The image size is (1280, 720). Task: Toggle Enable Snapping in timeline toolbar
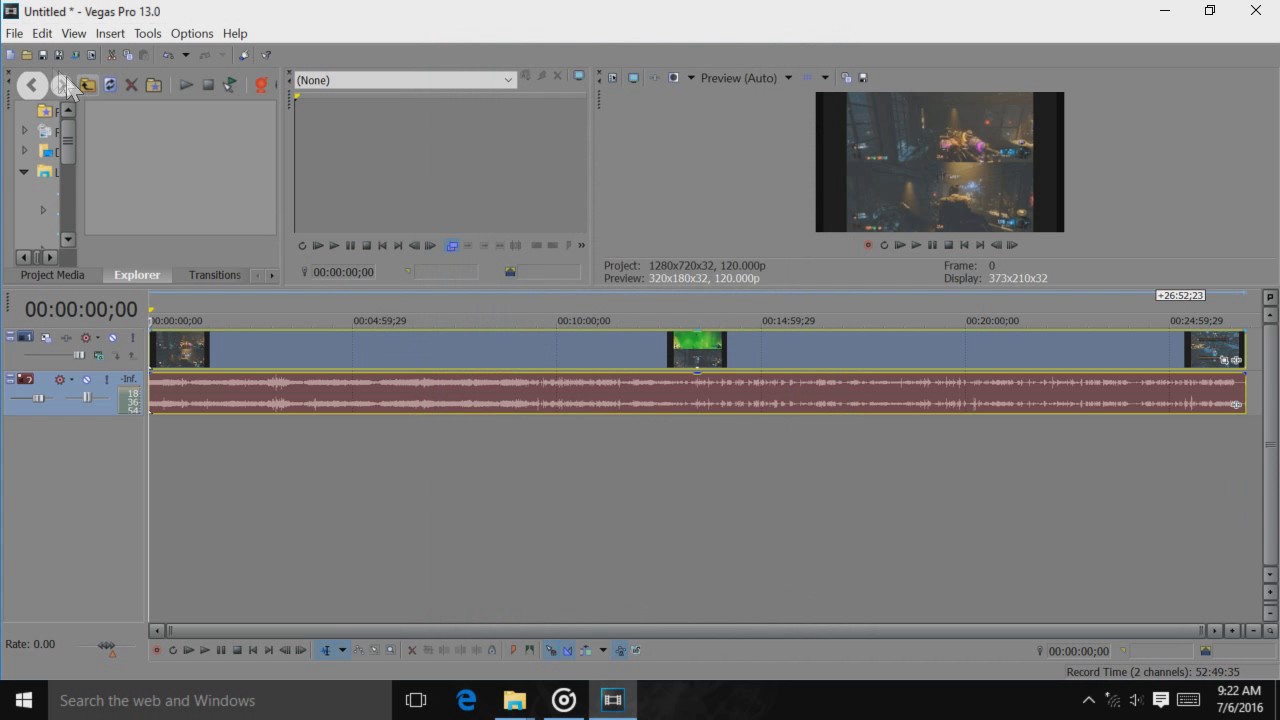pos(551,651)
